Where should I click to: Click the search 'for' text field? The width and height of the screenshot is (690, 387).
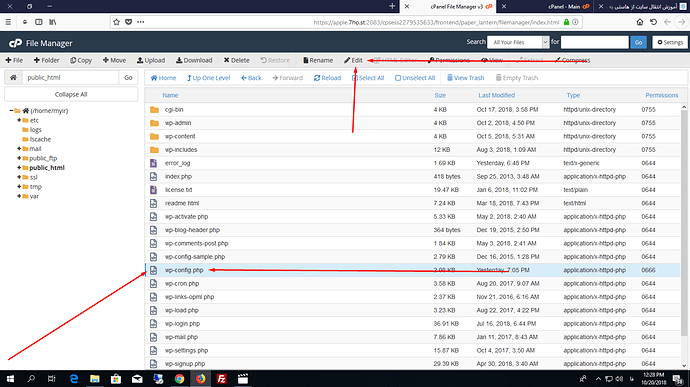pyautogui.click(x=595, y=42)
